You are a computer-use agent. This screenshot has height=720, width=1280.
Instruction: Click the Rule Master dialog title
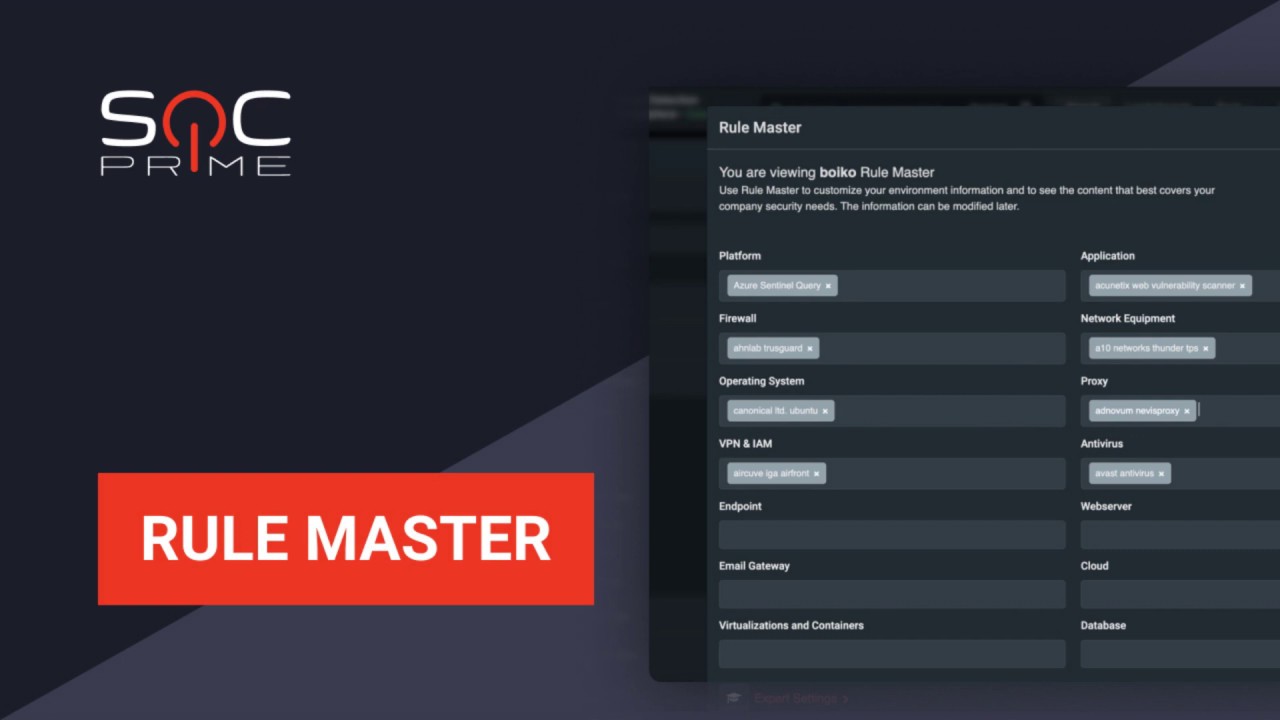tap(760, 128)
